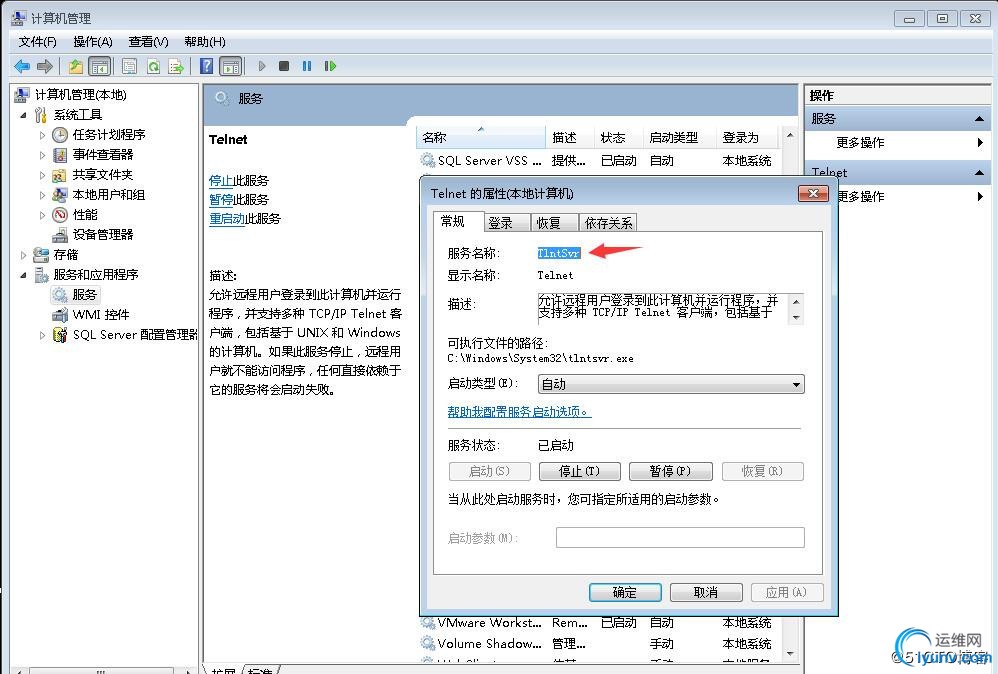Toggle the Show/Hide action pane icon
This screenshot has height=674, width=998.
click(230, 66)
